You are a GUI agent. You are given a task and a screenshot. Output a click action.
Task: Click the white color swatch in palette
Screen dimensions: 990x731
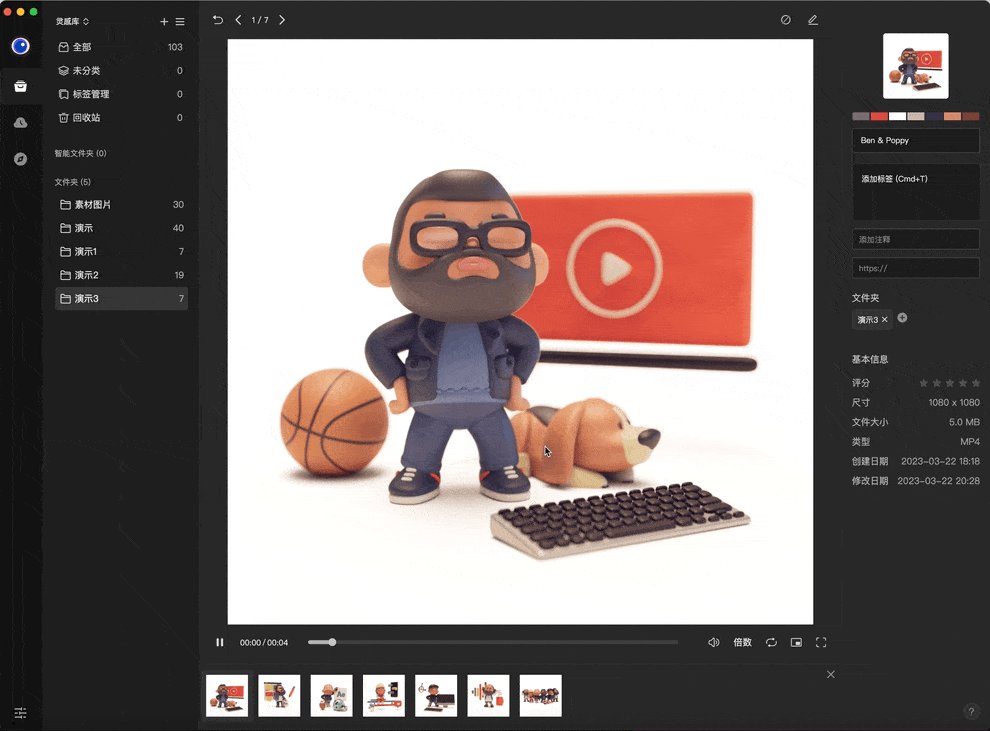(x=897, y=116)
